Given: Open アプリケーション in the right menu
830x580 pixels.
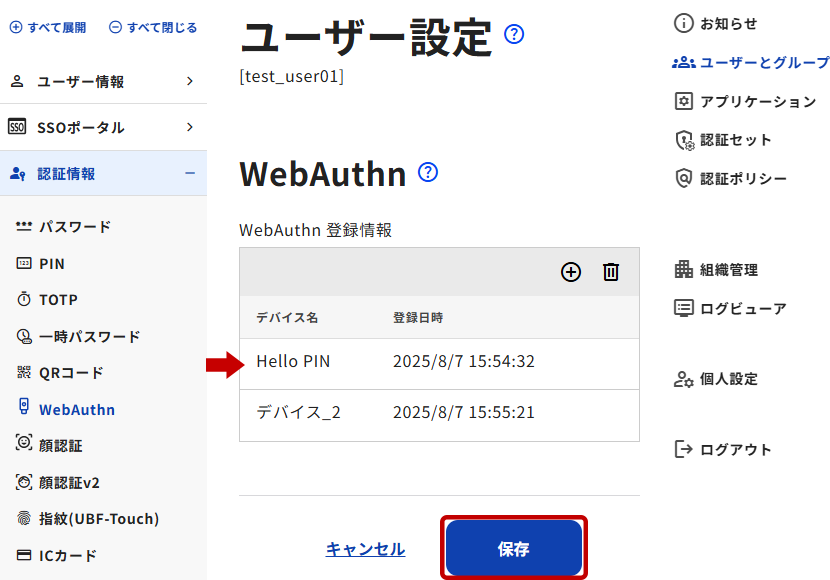Looking at the screenshot, I should click(x=746, y=101).
